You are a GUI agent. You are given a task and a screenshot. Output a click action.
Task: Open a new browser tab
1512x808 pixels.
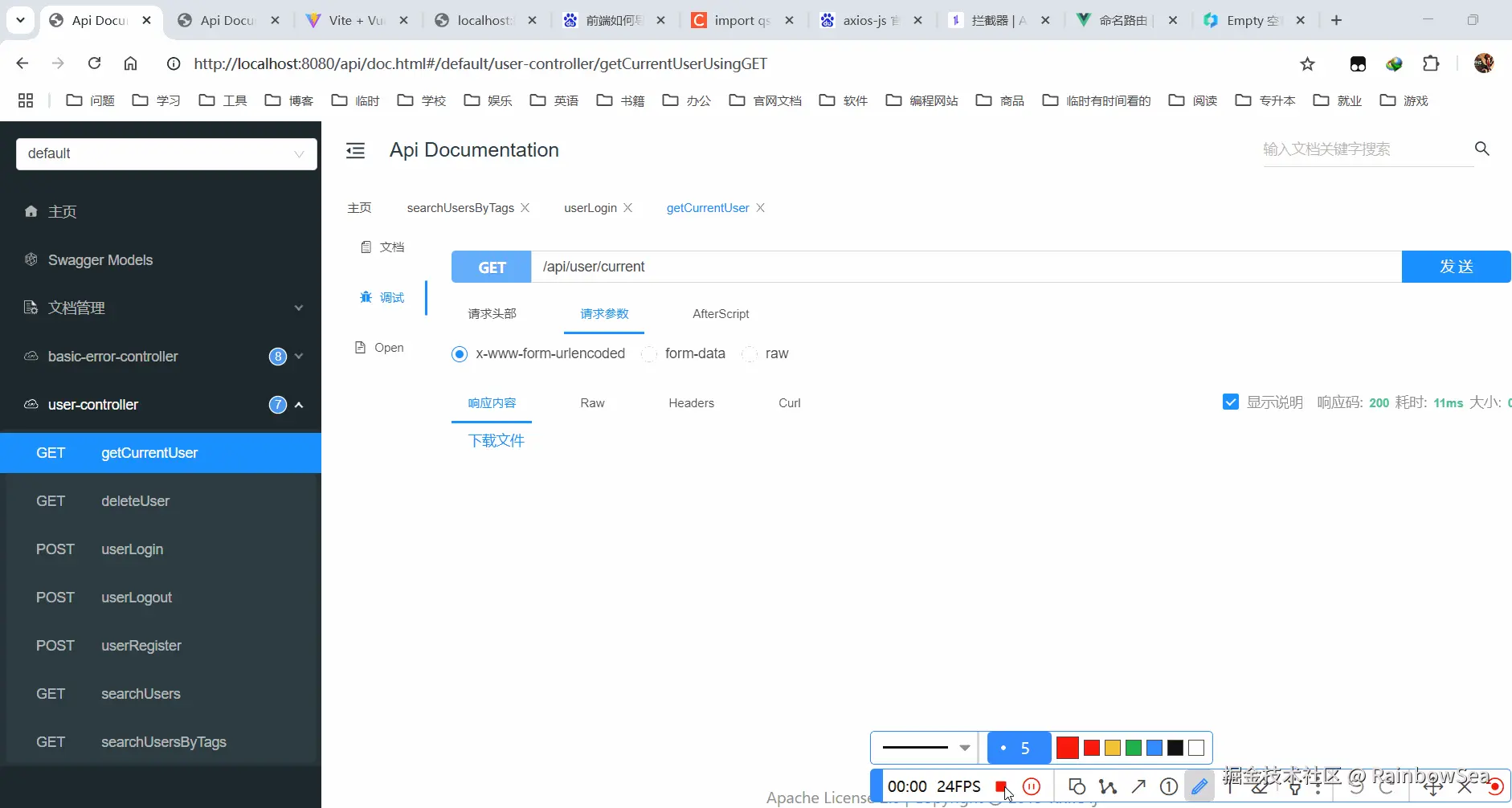(1336, 20)
